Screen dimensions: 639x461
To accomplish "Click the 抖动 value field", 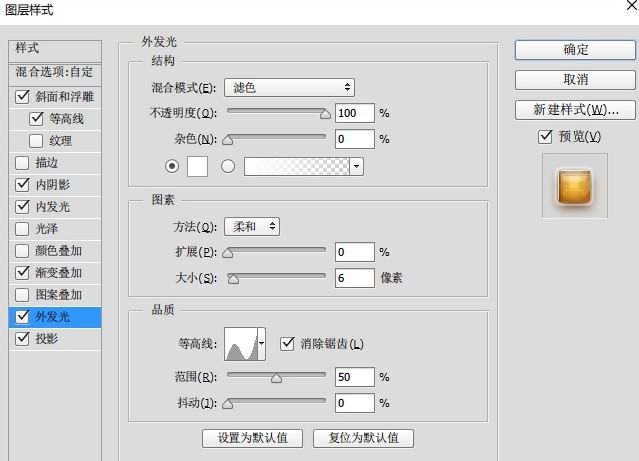I will coord(355,403).
